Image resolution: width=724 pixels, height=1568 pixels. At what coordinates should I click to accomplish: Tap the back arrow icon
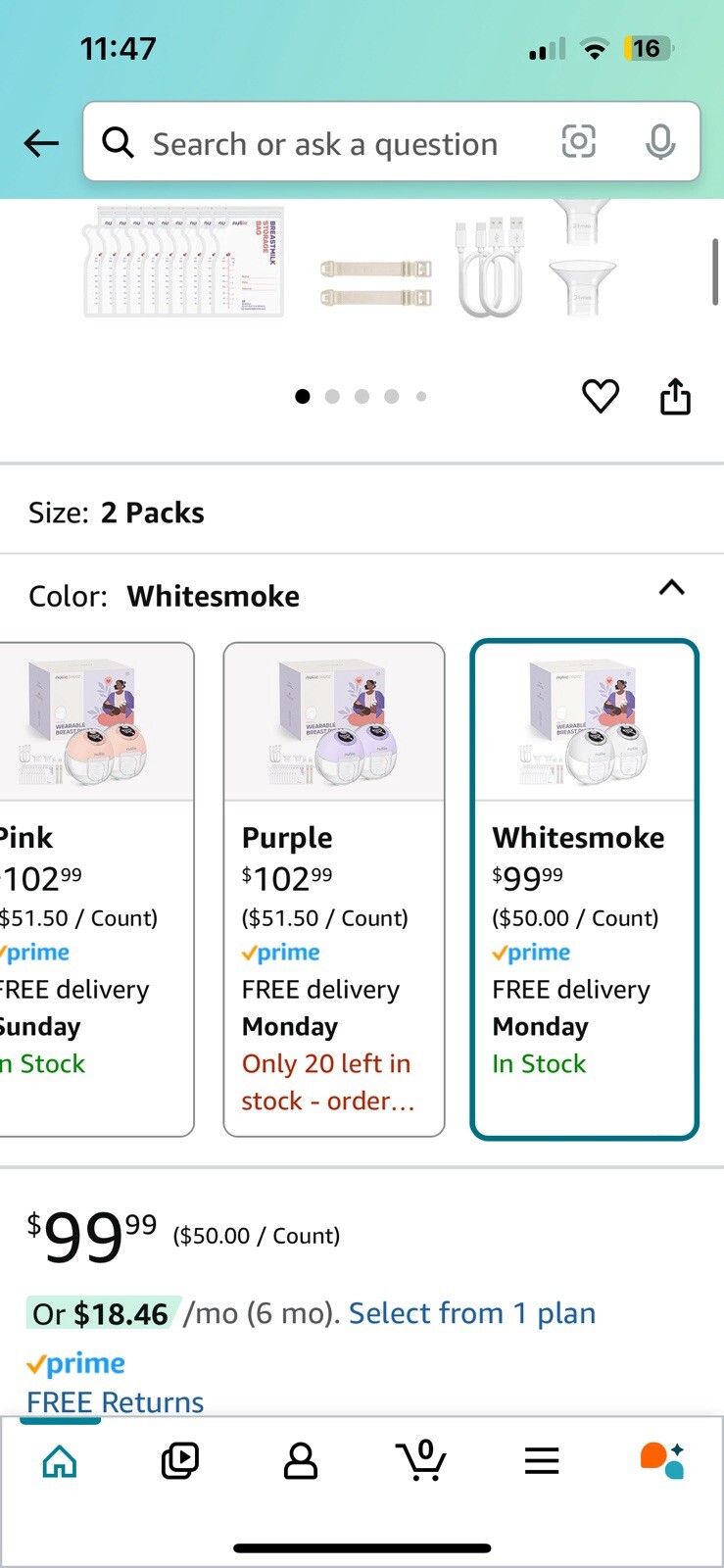point(41,143)
